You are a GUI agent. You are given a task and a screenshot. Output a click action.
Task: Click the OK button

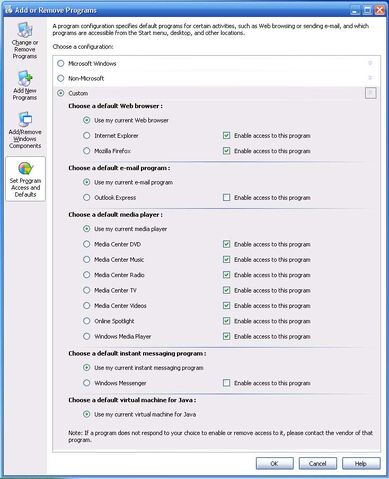pos(275,463)
